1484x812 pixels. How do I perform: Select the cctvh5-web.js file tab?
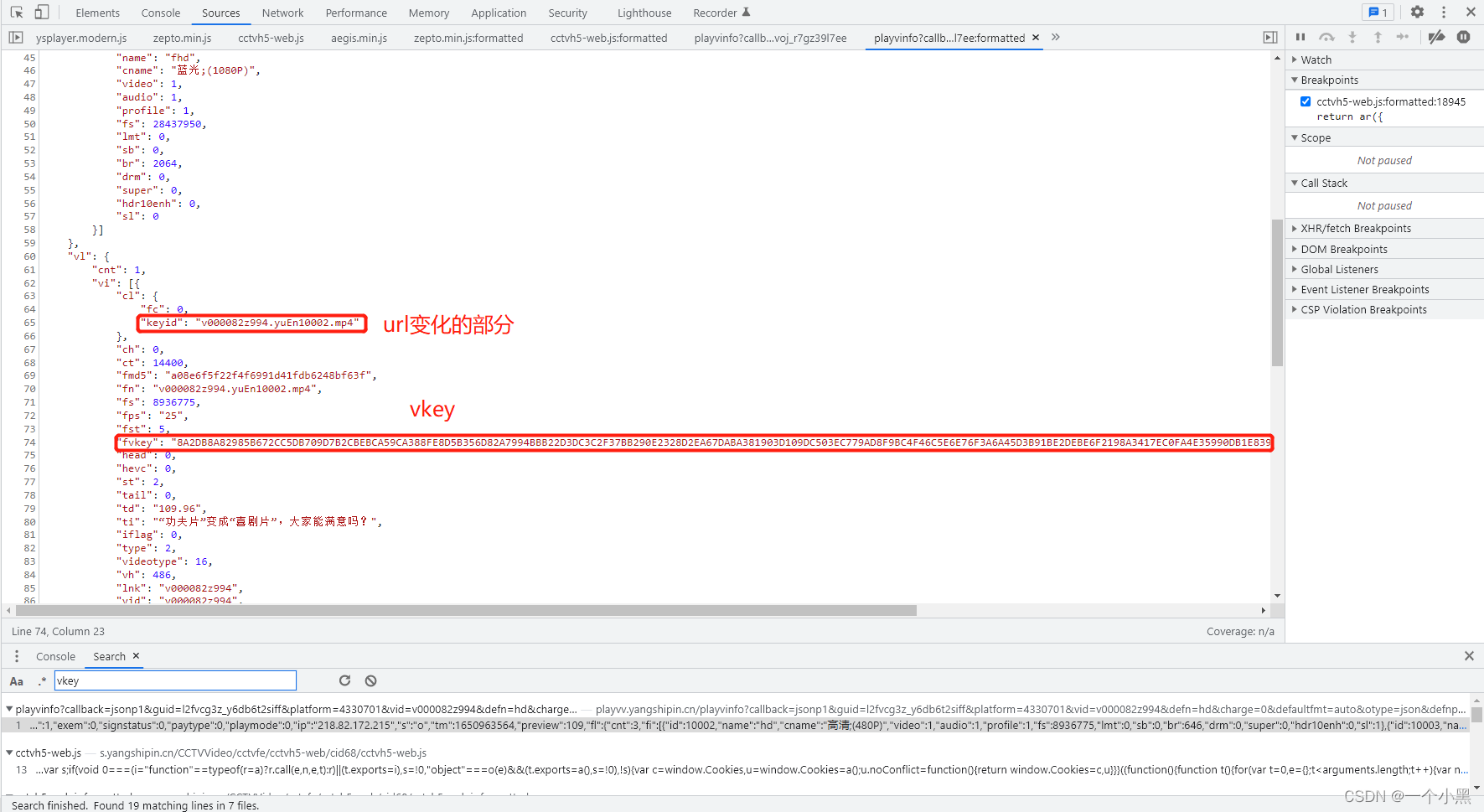coord(271,38)
